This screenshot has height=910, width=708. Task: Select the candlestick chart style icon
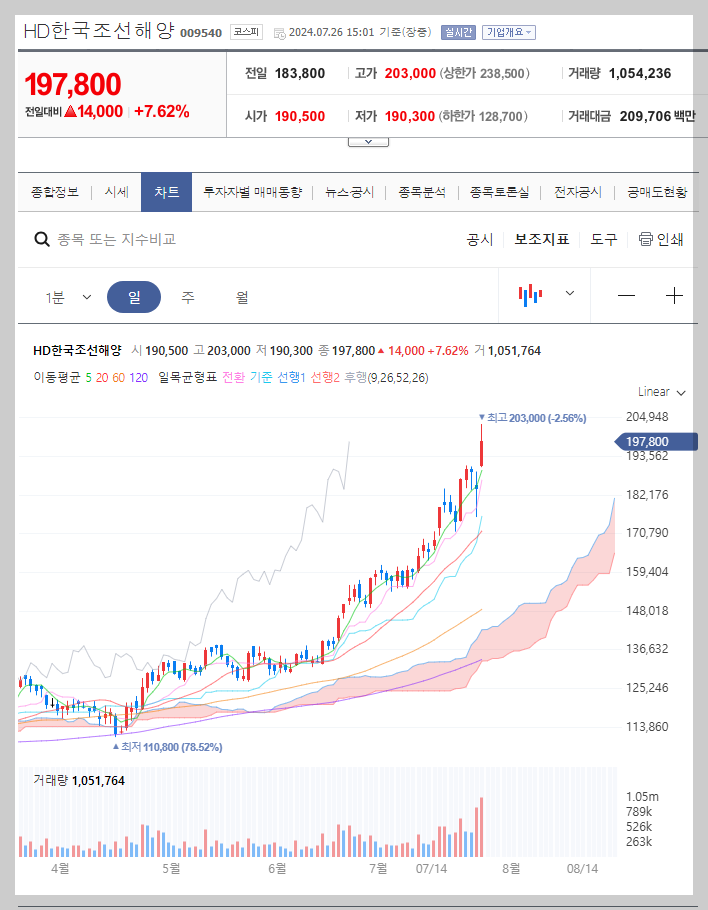pos(530,294)
